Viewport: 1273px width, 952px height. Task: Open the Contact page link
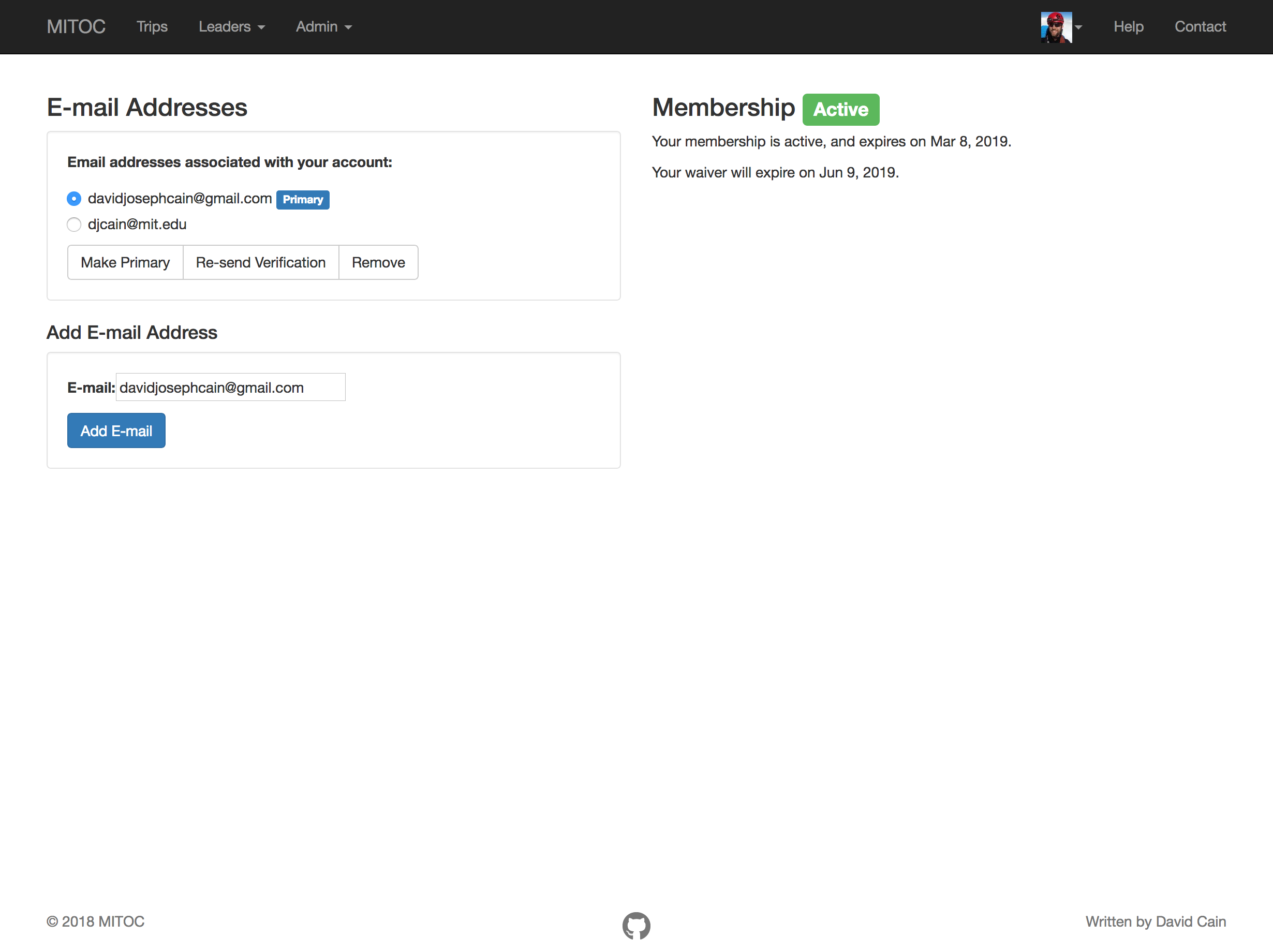(1200, 27)
